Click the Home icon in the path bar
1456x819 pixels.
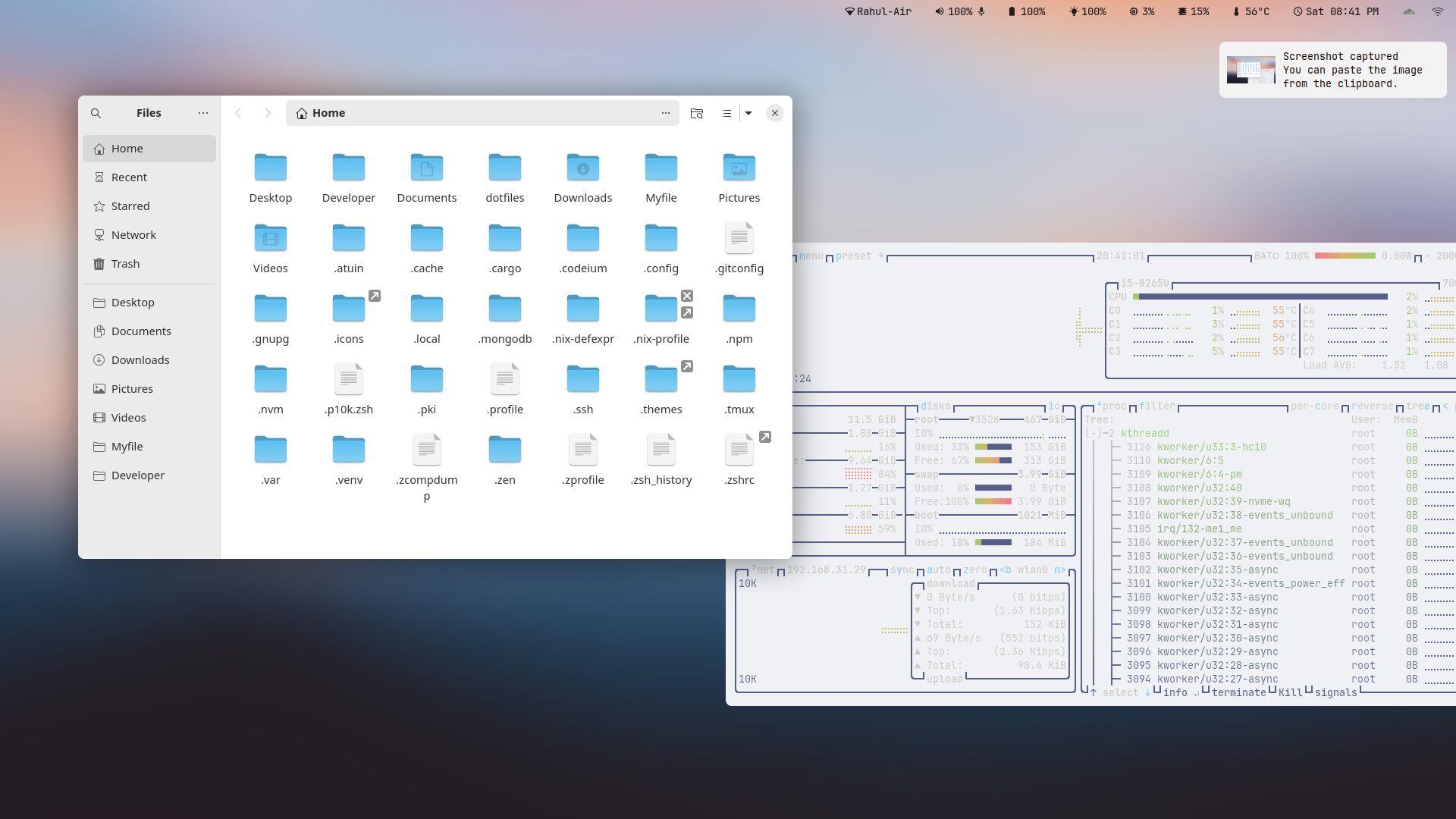(302, 112)
